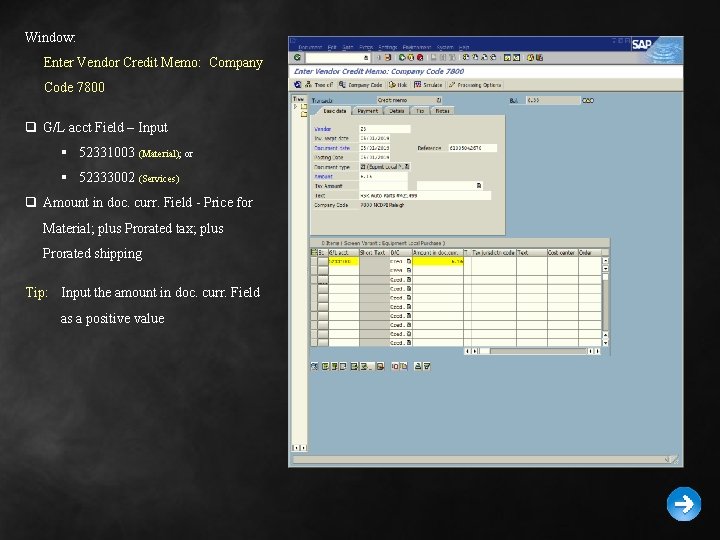Click the Generate Shortcut icon
Viewport: 720px width, 540px height.
(517, 57)
